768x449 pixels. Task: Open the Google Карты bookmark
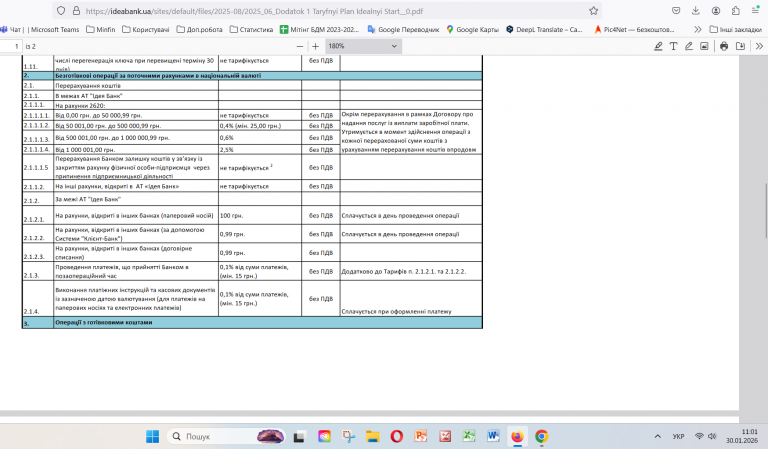tap(472, 29)
